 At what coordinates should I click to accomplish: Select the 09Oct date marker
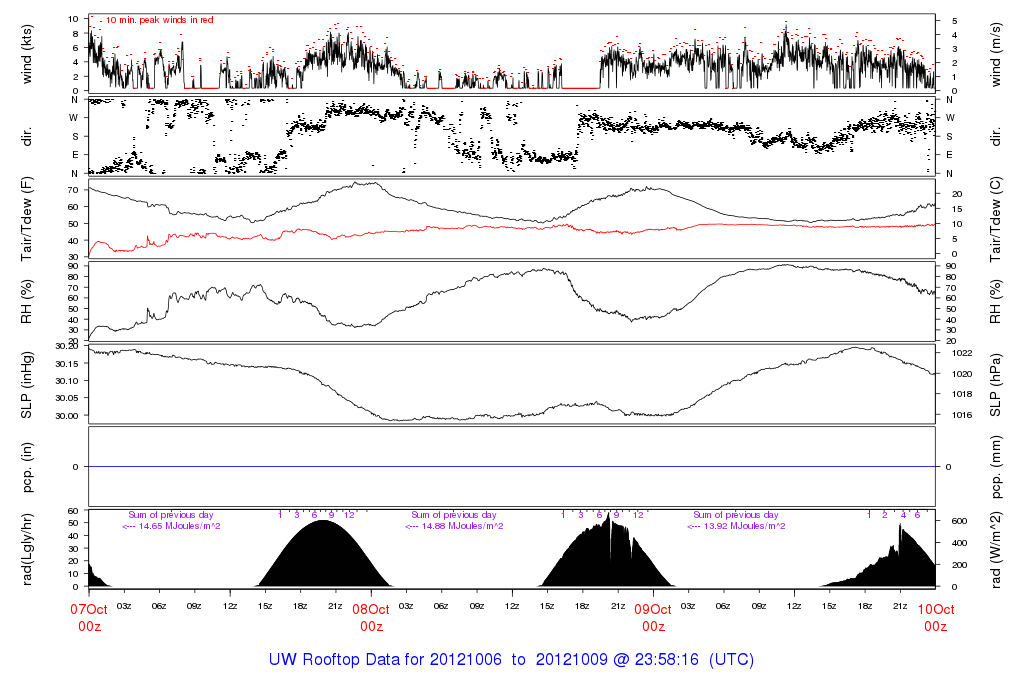click(x=653, y=608)
